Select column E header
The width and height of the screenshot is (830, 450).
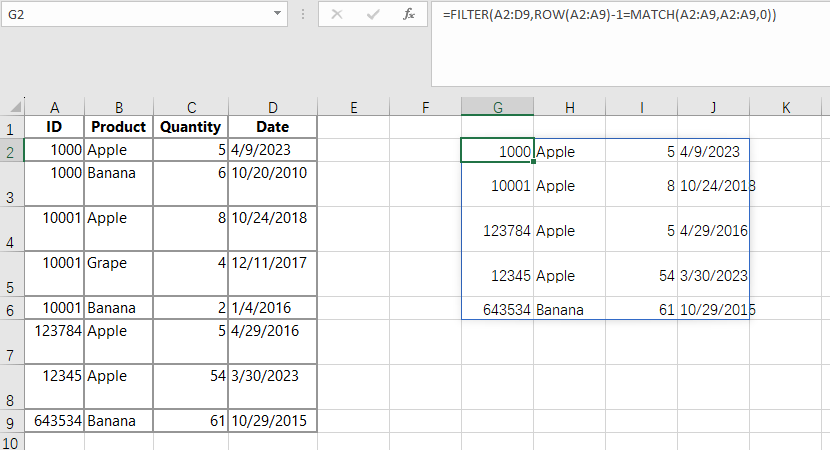[x=354, y=107]
